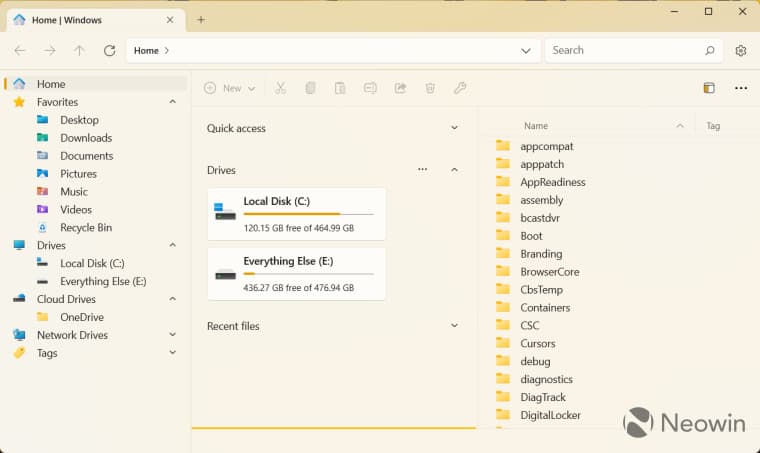Click the Share icon in toolbar
The image size is (760, 453).
tap(400, 88)
